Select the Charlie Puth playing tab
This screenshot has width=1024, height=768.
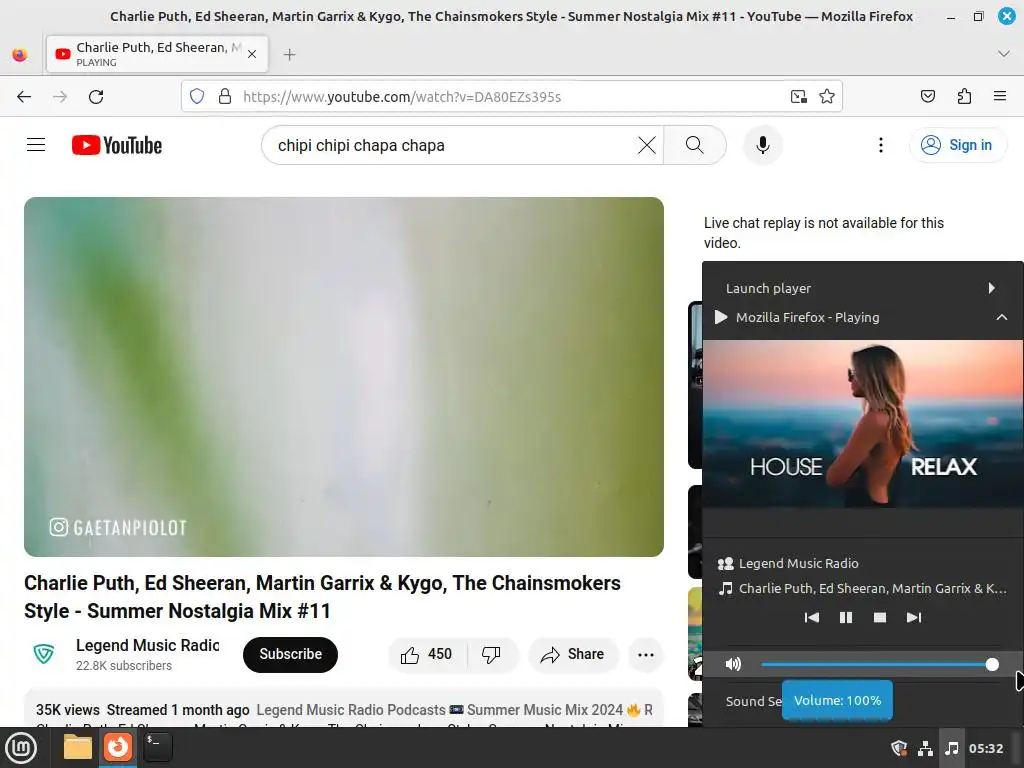[x=157, y=54]
